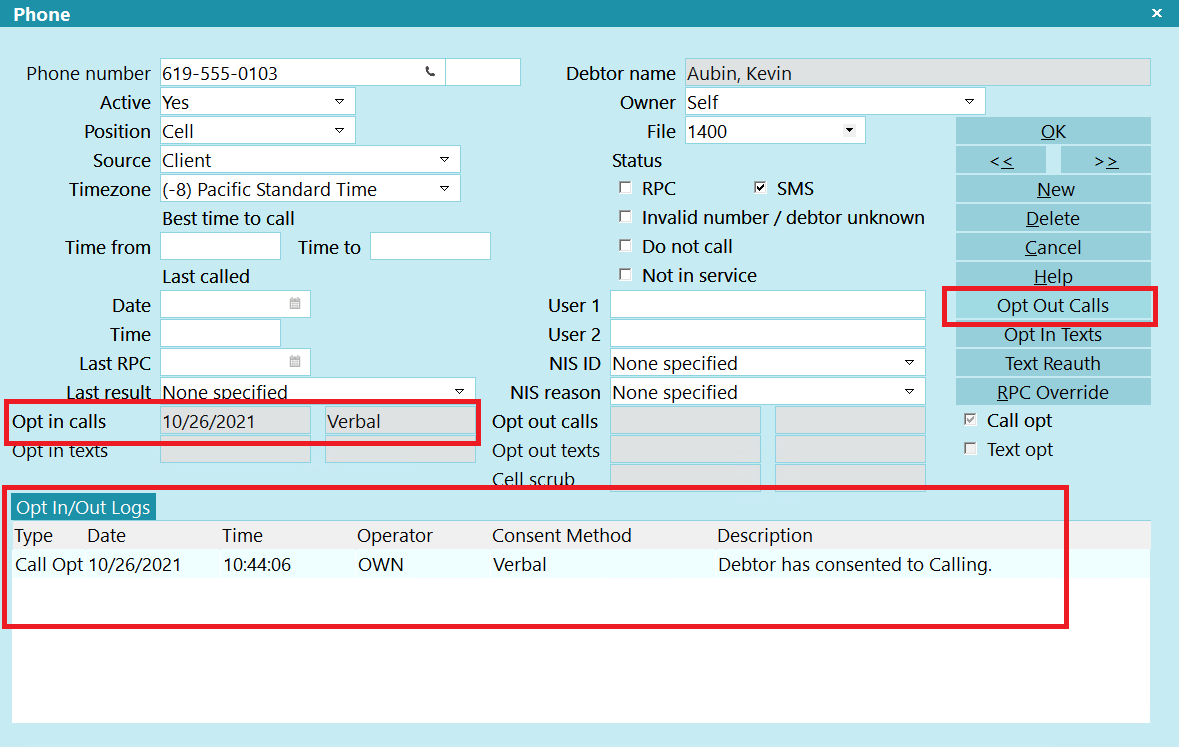This screenshot has height=747, width=1179.
Task: Click the extension field beside the phone number
Action: point(483,72)
